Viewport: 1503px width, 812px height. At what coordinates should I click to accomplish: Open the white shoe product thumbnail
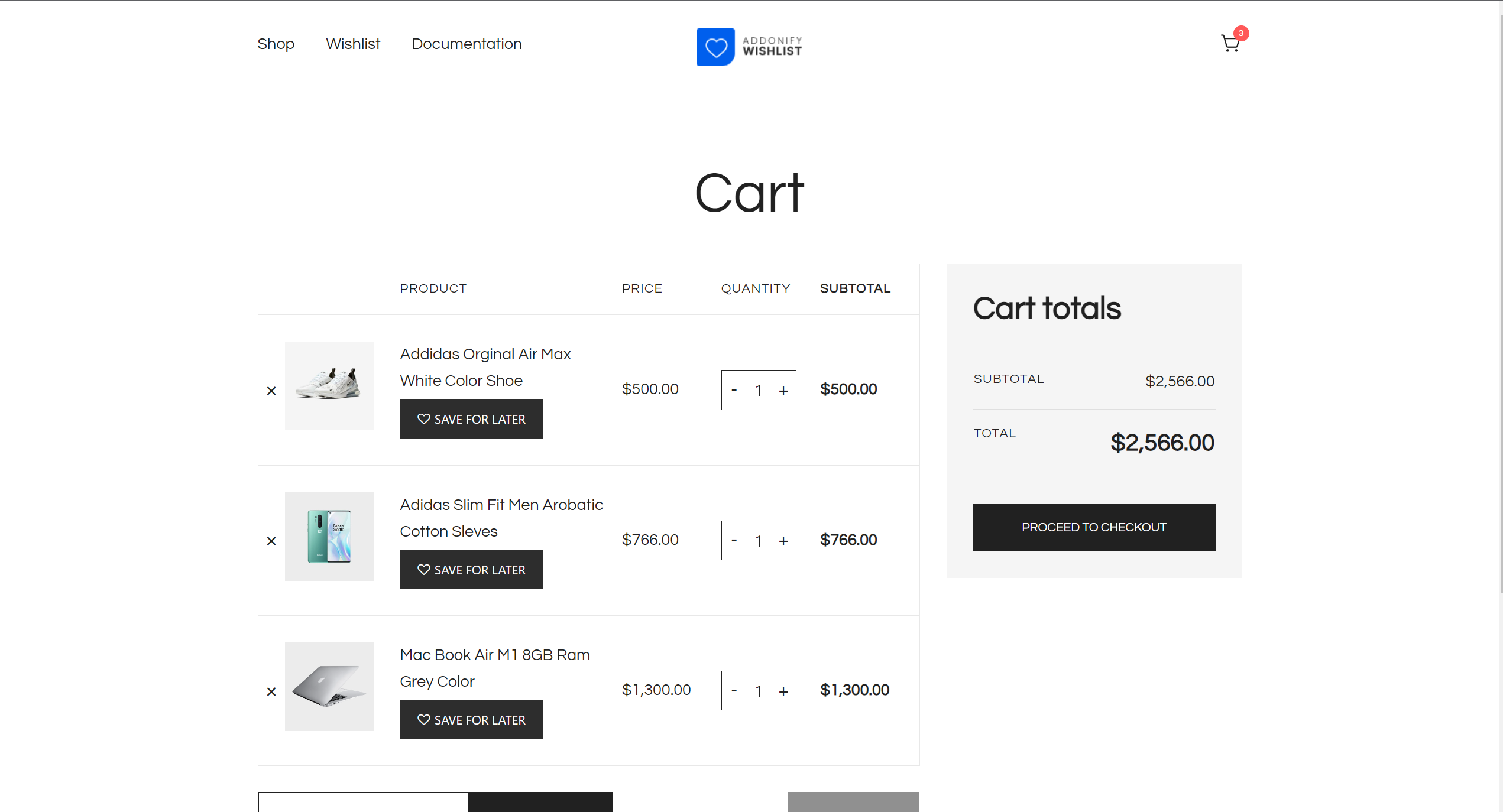point(329,386)
